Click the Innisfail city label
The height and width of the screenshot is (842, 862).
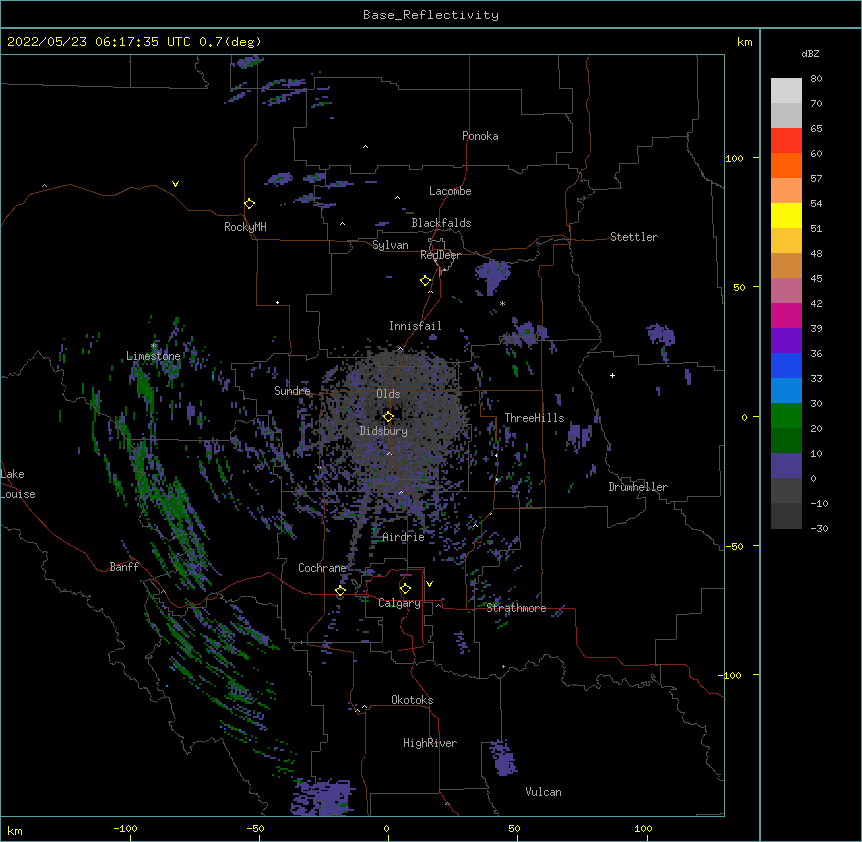(x=415, y=326)
